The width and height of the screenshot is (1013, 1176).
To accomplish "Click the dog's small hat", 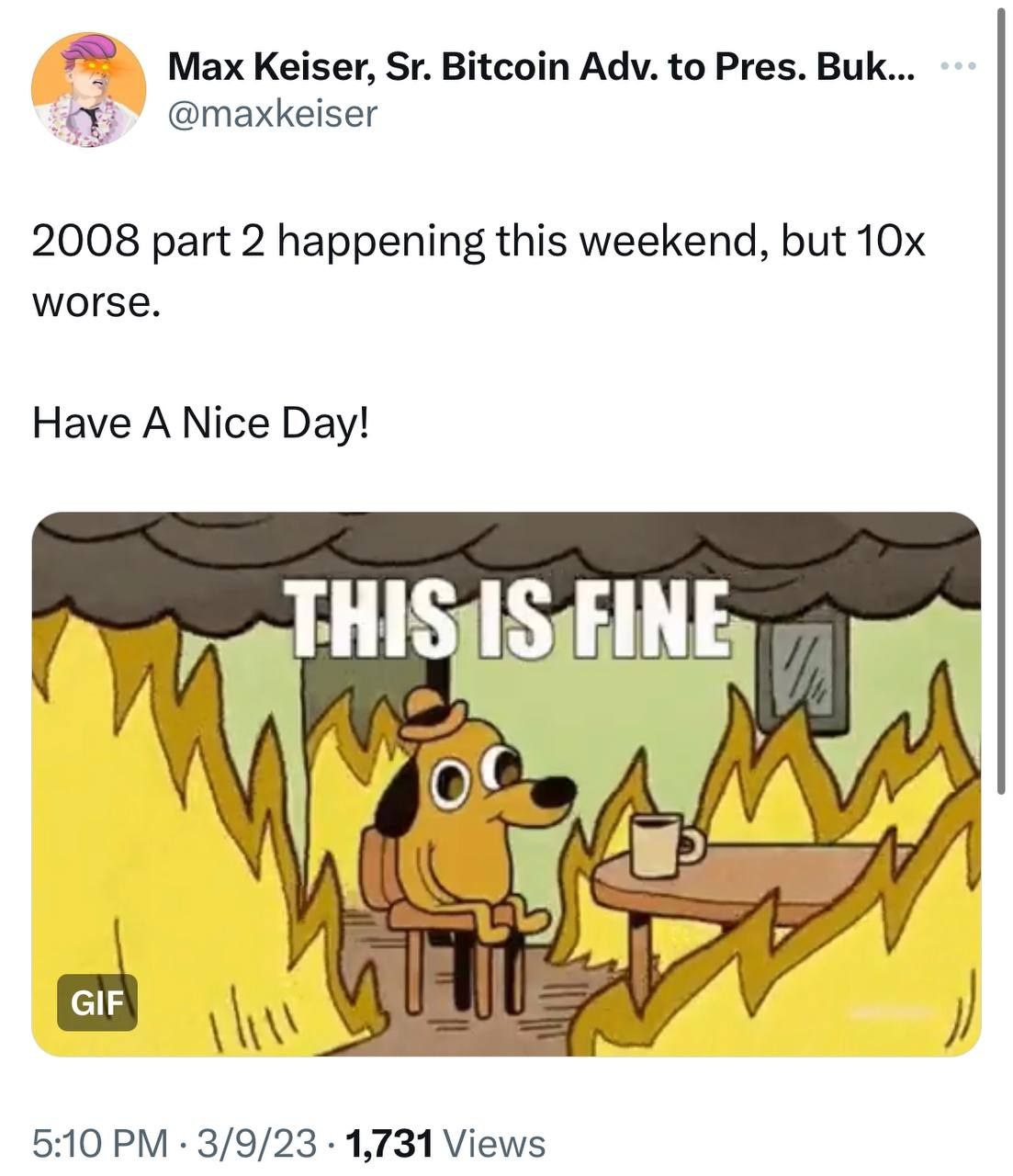I will [x=432, y=714].
